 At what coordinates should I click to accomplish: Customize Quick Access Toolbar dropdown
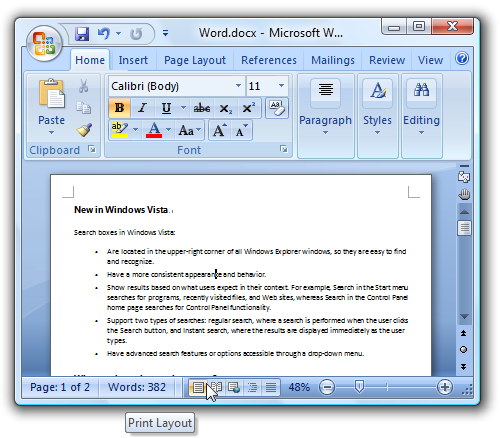(x=165, y=33)
